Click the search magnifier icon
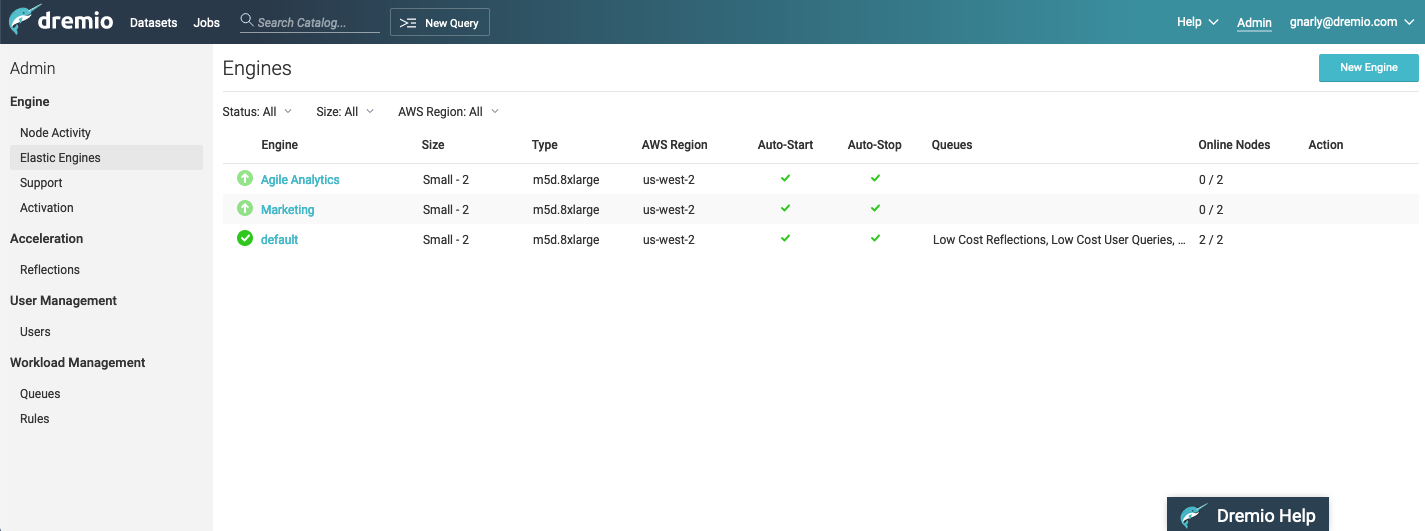The height and width of the screenshot is (531, 1425). point(247,20)
